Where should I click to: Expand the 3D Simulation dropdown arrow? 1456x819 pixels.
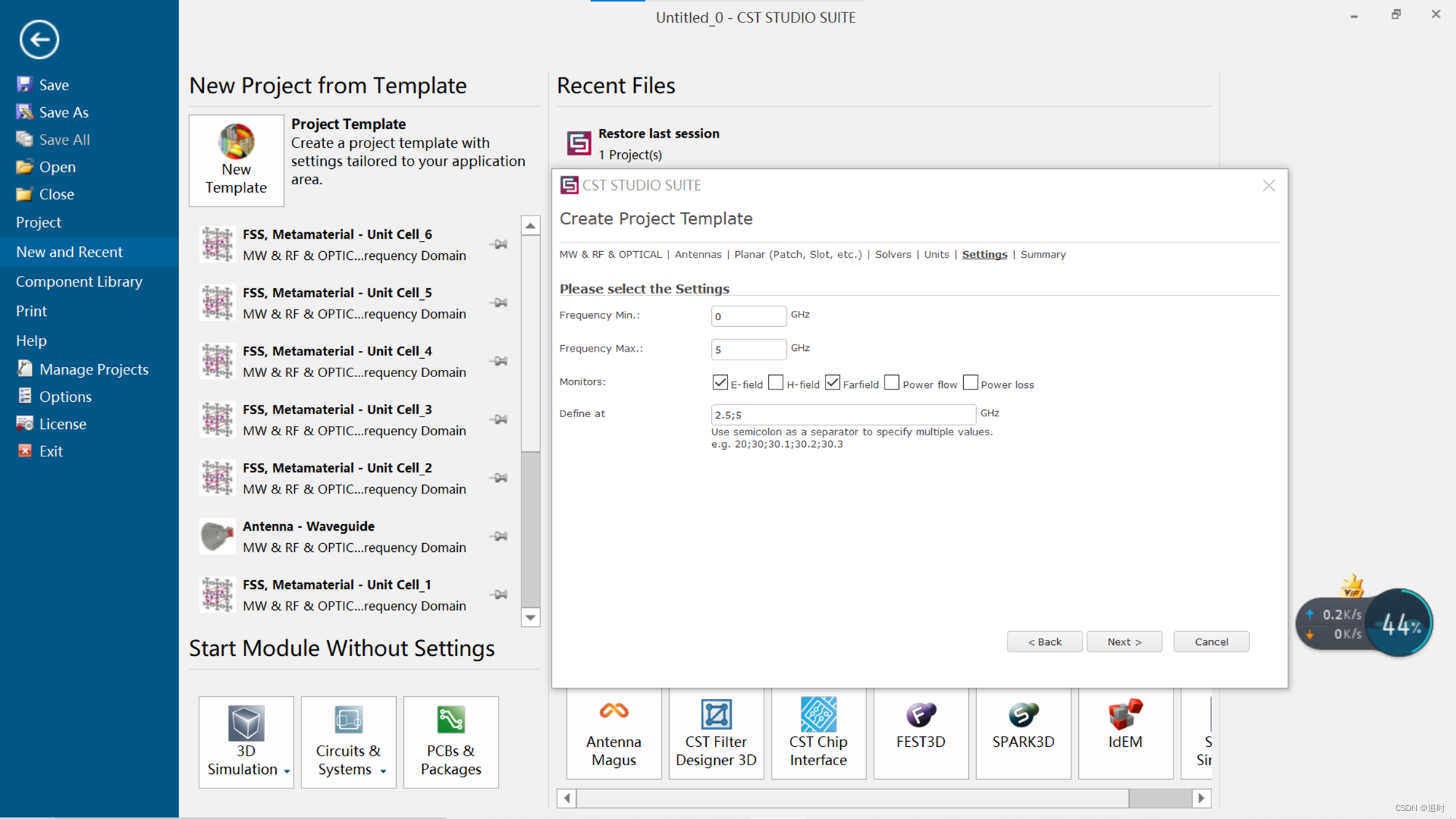(x=288, y=771)
